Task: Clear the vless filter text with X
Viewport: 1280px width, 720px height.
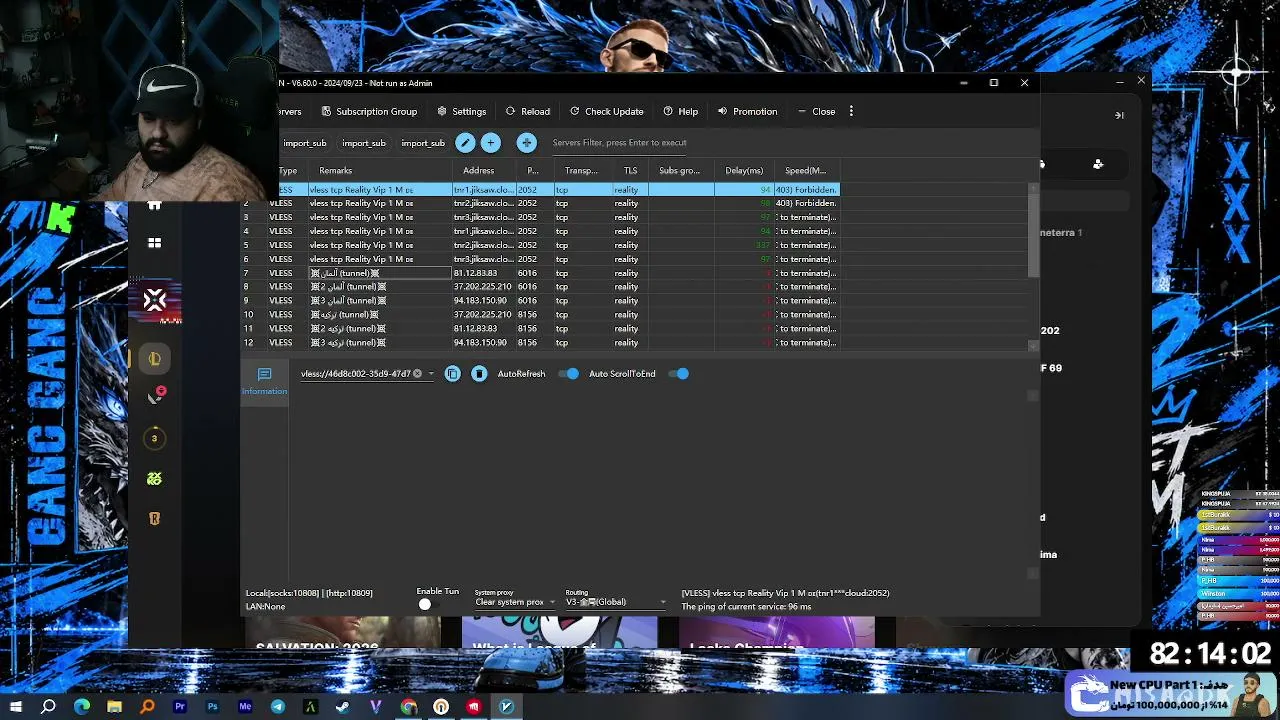Action: (x=417, y=374)
